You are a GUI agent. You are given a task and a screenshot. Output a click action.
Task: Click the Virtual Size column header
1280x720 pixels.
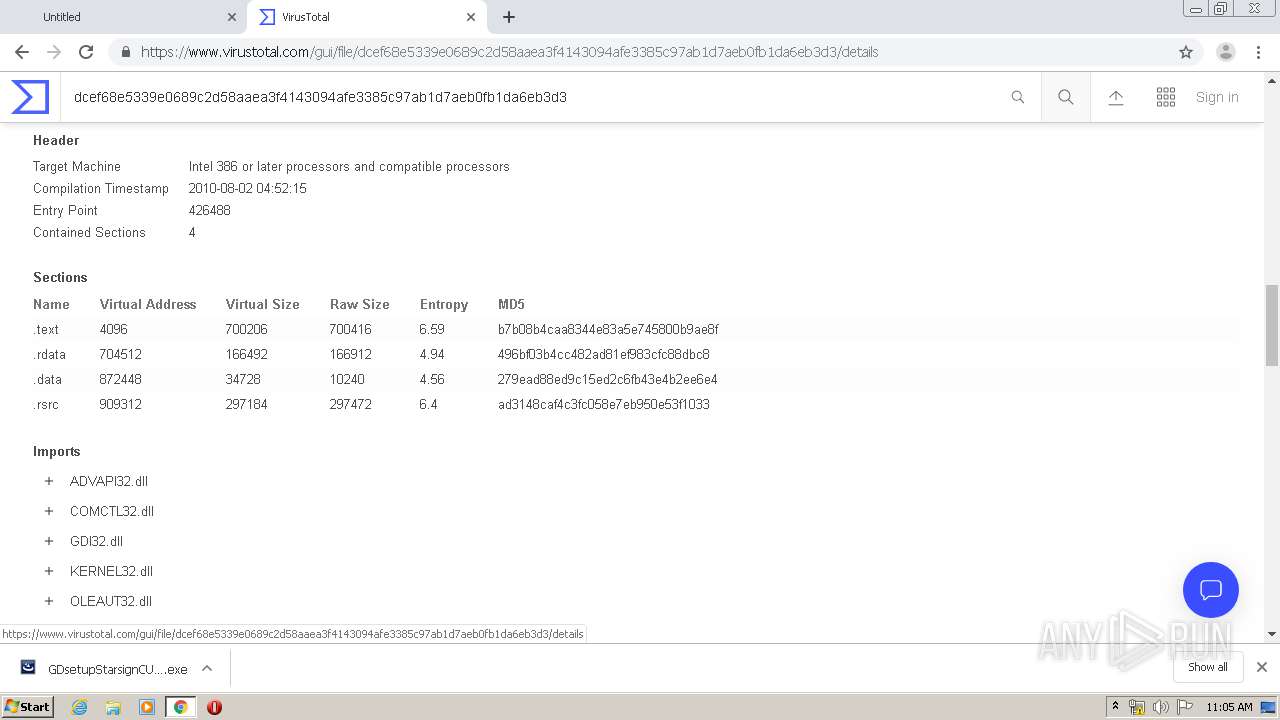263,304
